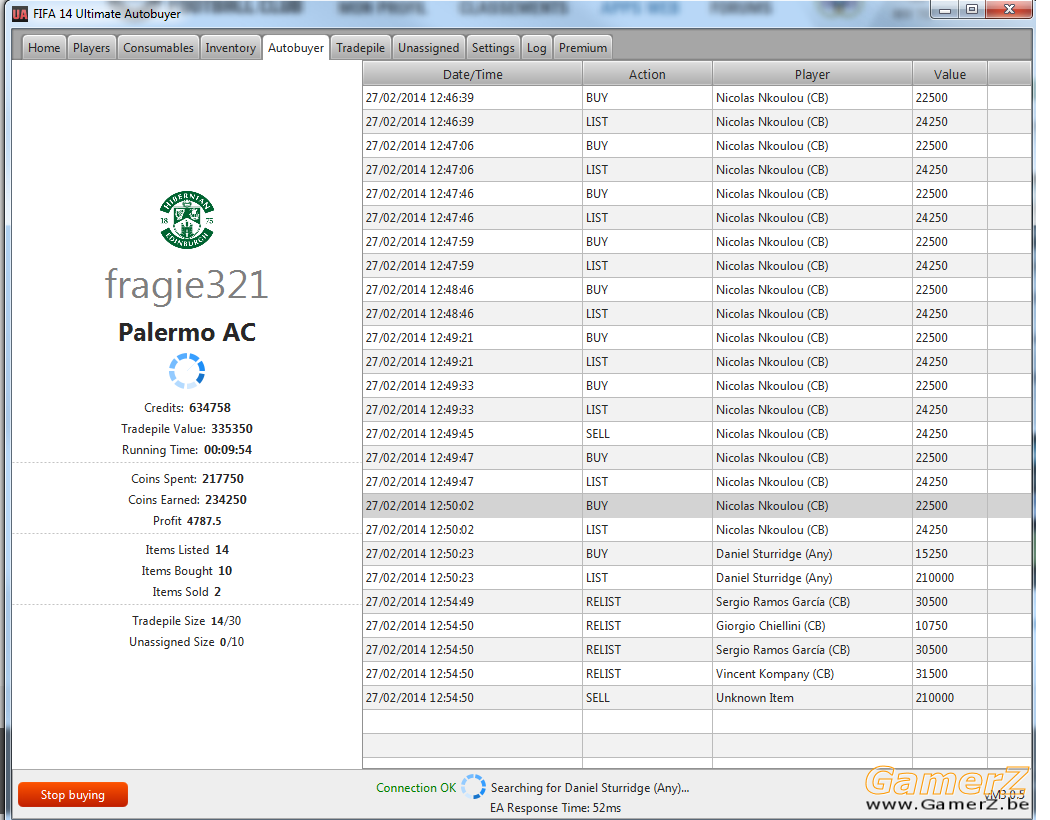1050x820 pixels.
Task: Sort by the Action column header
Action: 647,74
